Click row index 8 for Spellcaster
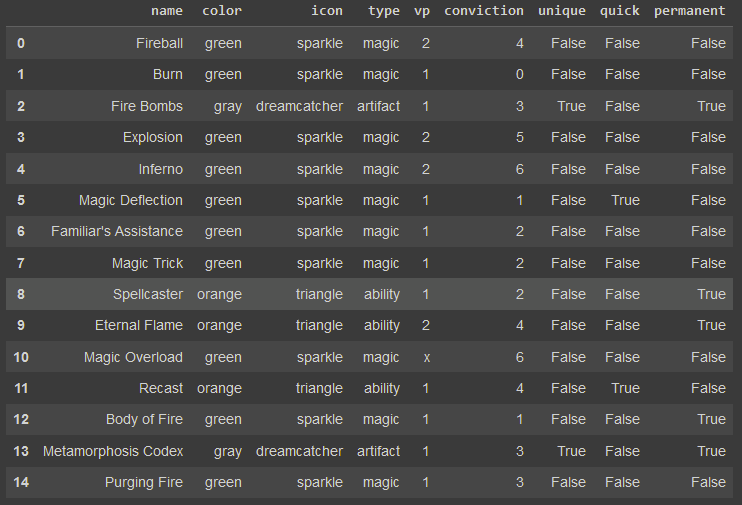Viewport: 742px width, 505px height. point(21,294)
